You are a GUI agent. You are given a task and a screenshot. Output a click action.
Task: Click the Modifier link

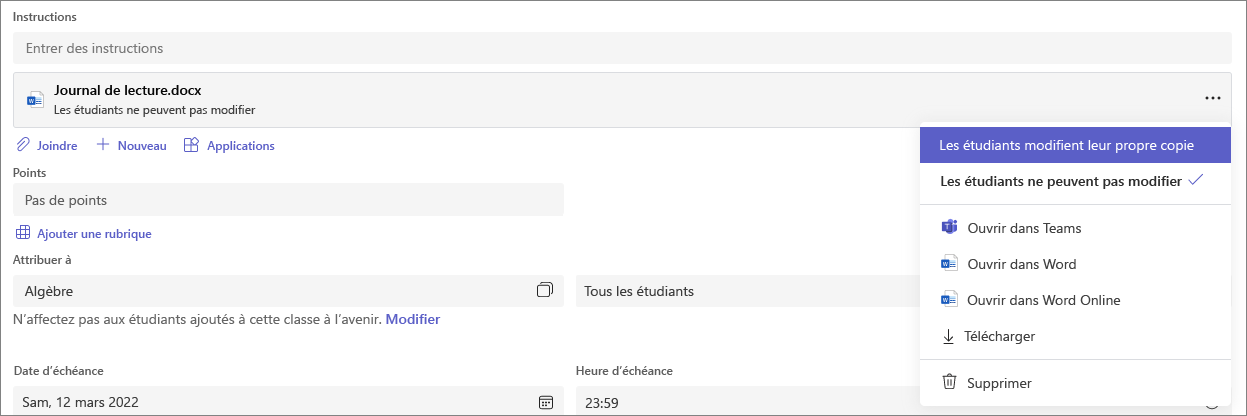(x=413, y=319)
